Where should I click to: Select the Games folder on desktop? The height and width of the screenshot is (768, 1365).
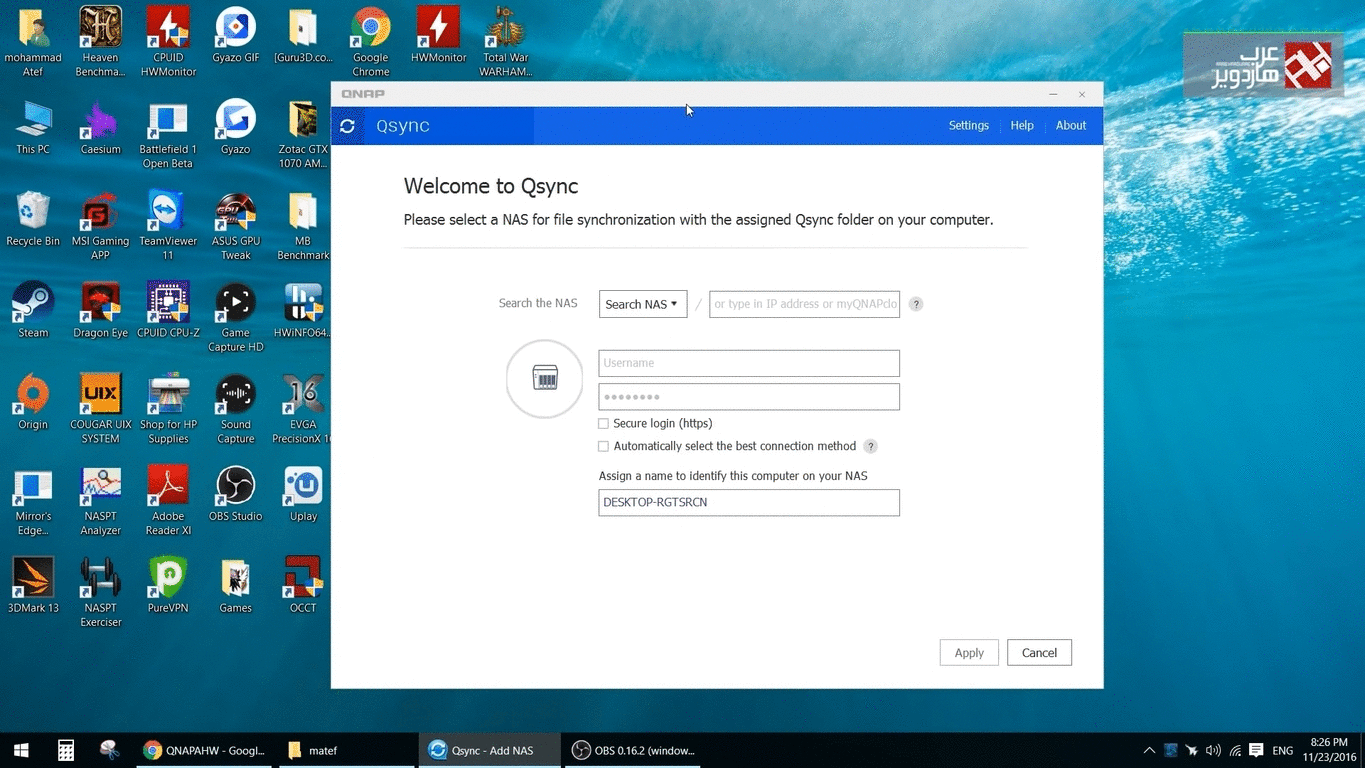[236, 585]
